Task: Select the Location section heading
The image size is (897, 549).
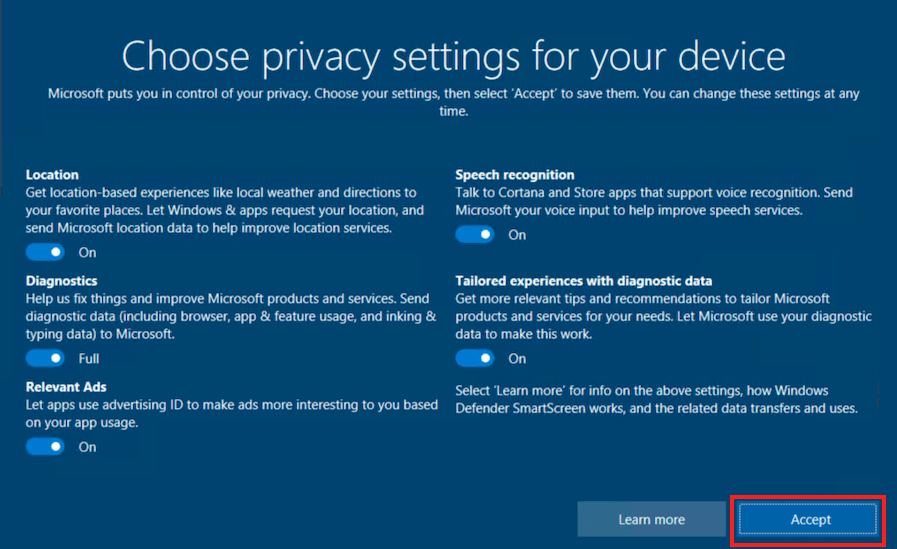Action: [52, 175]
